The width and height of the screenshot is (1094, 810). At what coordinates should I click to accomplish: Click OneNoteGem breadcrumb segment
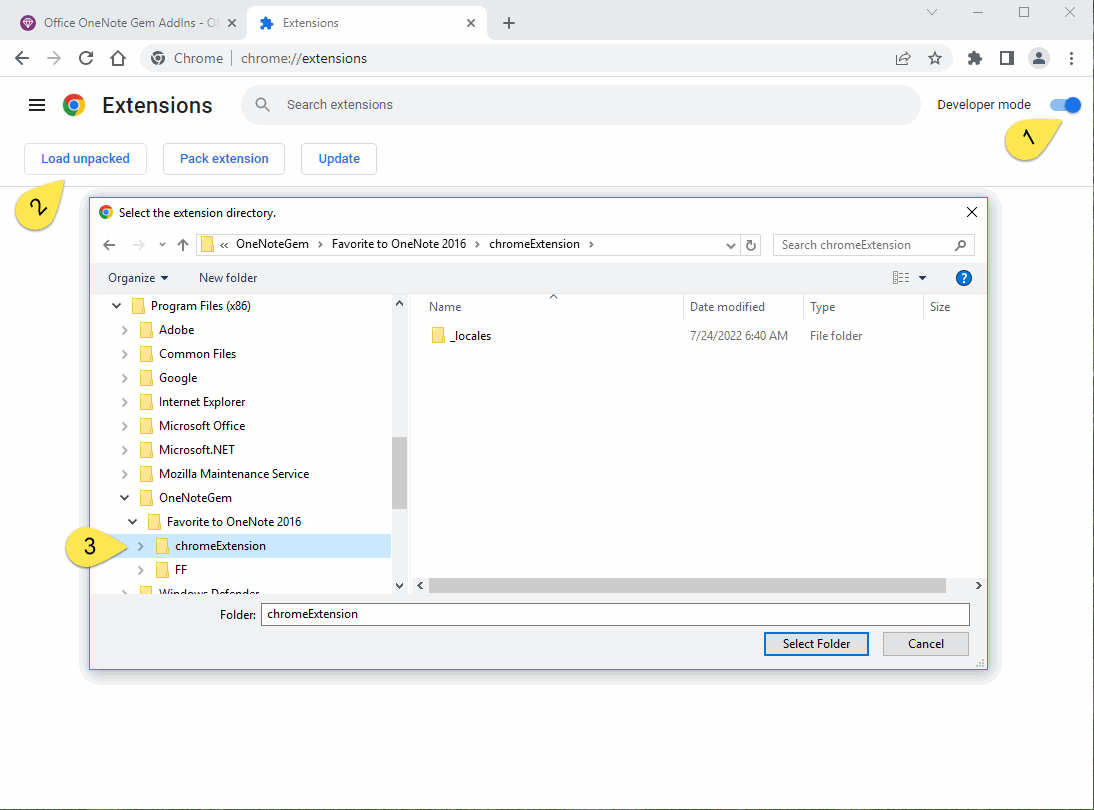coord(272,244)
